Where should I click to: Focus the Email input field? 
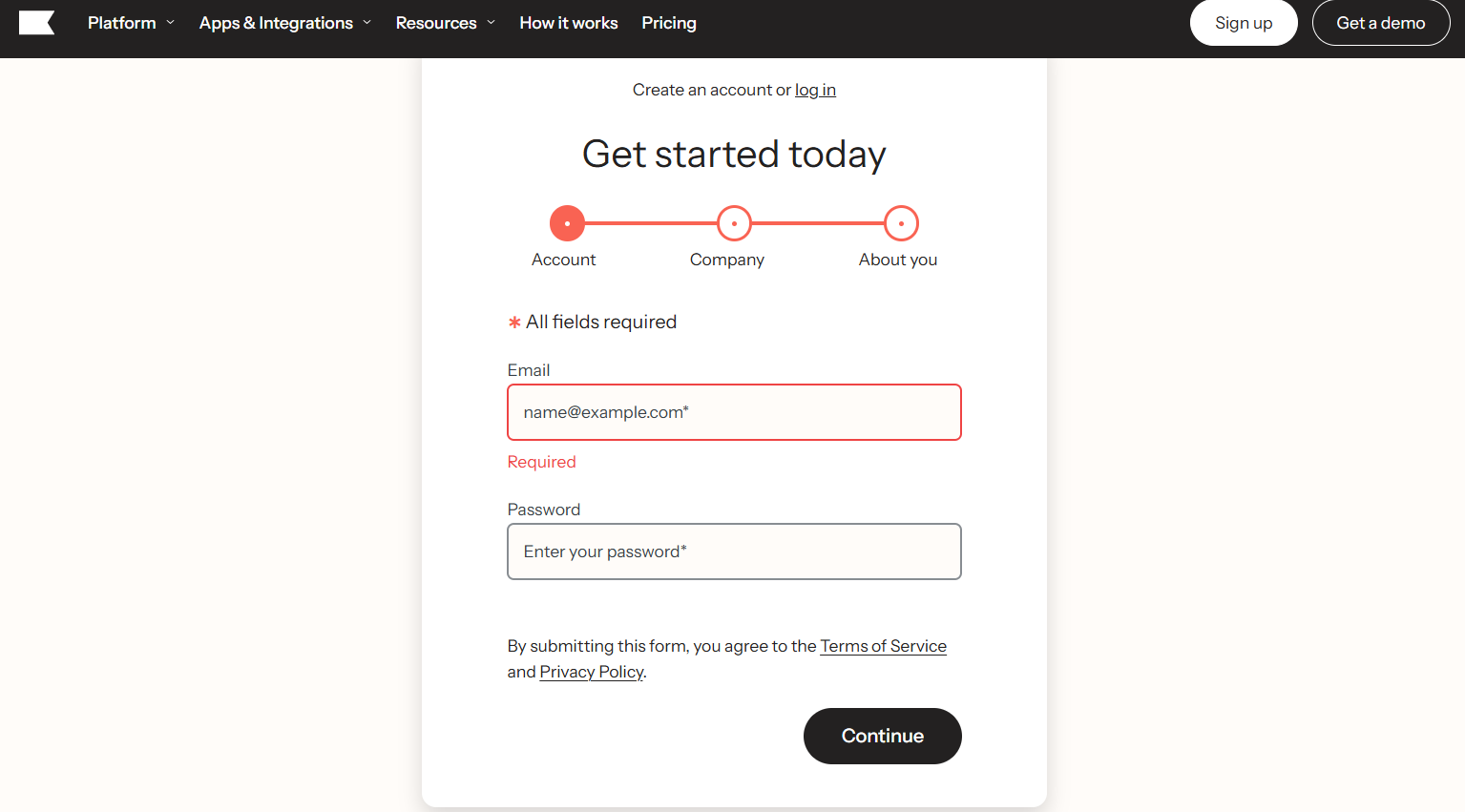[734, 412]
